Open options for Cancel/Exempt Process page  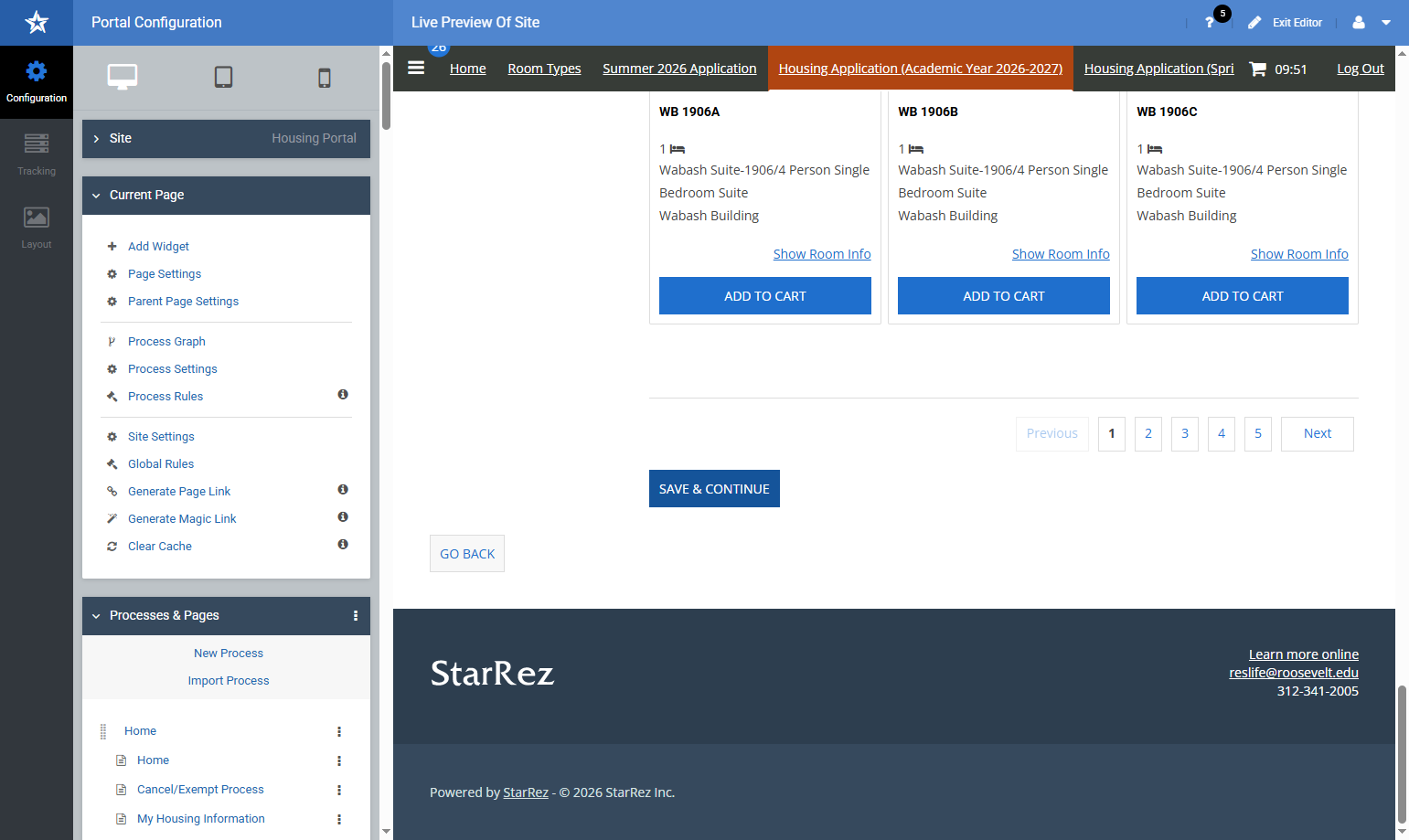tap(339, 790)
